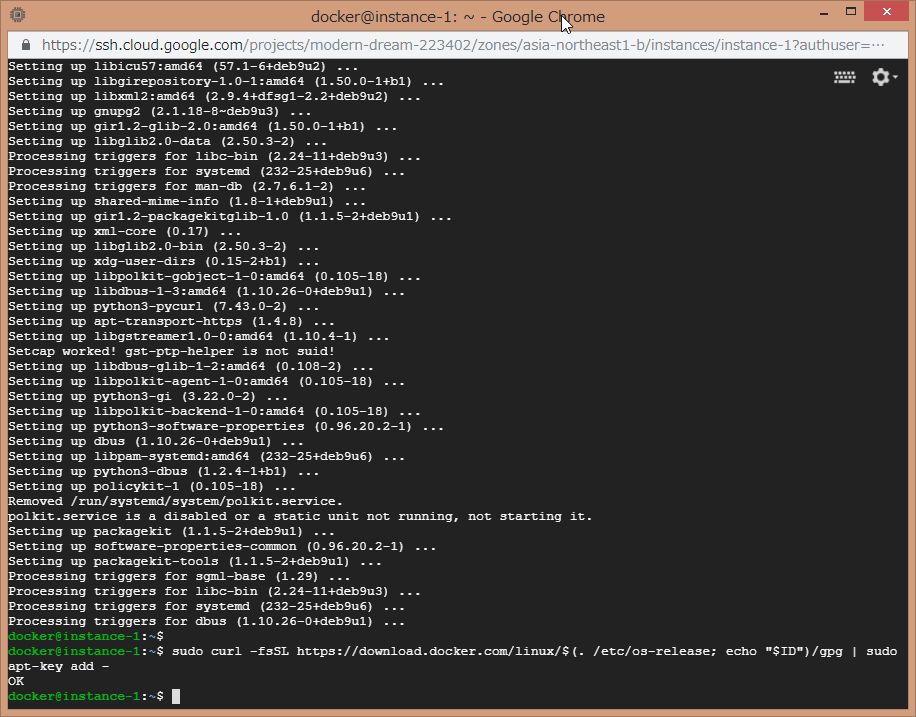Screen dimensions: 916x717
Task: Click 'sudo curl -fsSL' command text
Action: coord(230,652)
